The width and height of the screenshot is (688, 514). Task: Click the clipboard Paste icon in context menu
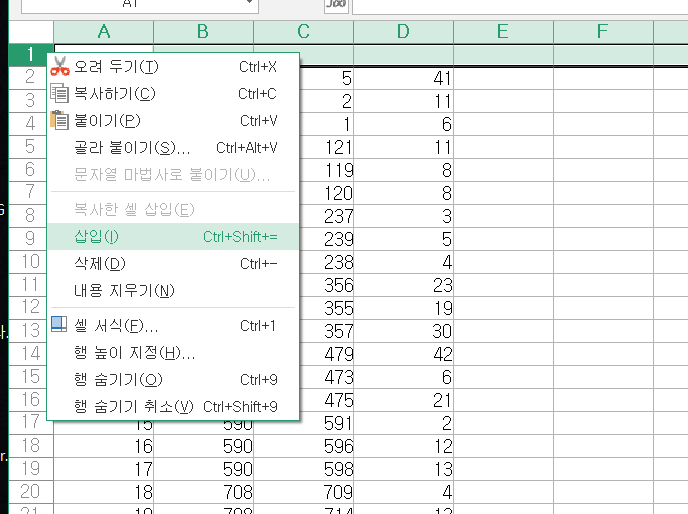[59, 120]
